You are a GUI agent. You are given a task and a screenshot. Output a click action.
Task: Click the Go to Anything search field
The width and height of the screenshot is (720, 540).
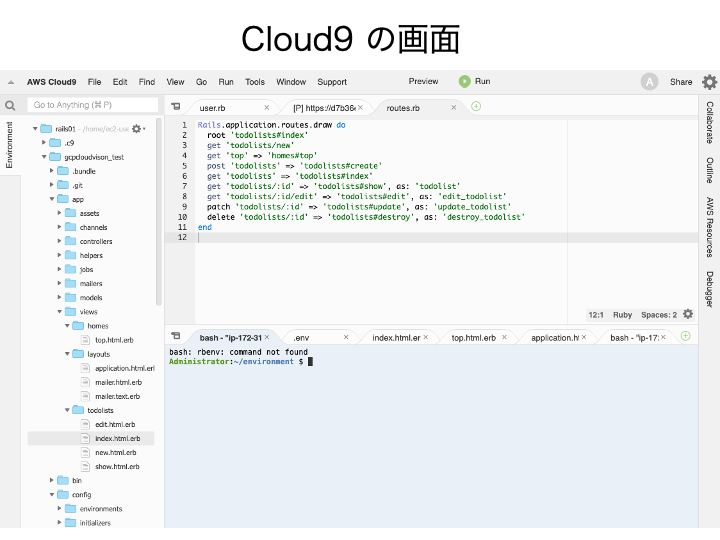coord(92,105)
